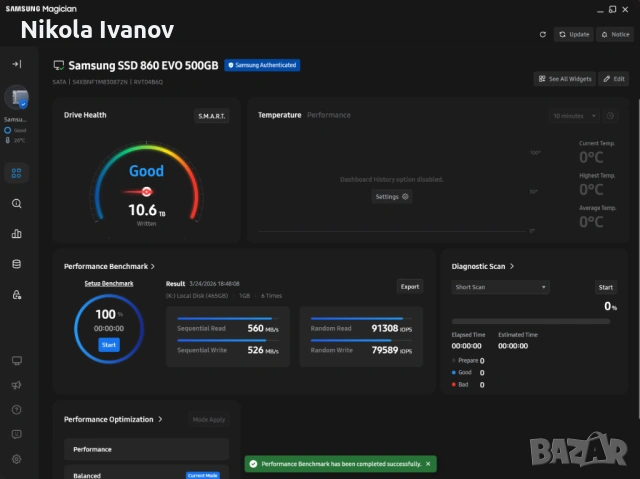This screenshot has height=479, width=640.
Task: Expand the Performance Optimization section
Action: pos(160,419)
